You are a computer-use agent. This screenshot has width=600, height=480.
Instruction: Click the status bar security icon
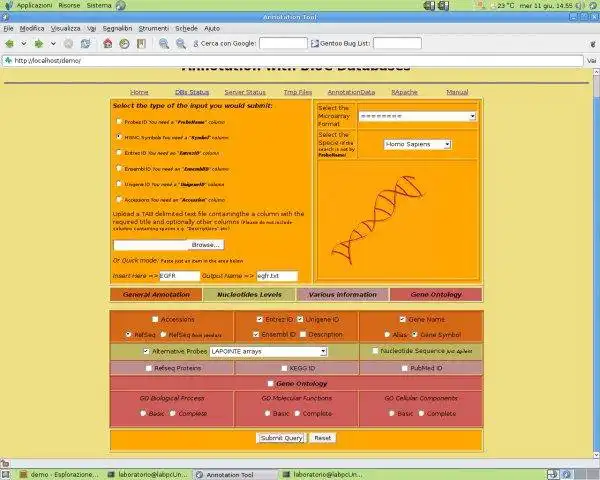pyautogui.click(x=4, y=463)
